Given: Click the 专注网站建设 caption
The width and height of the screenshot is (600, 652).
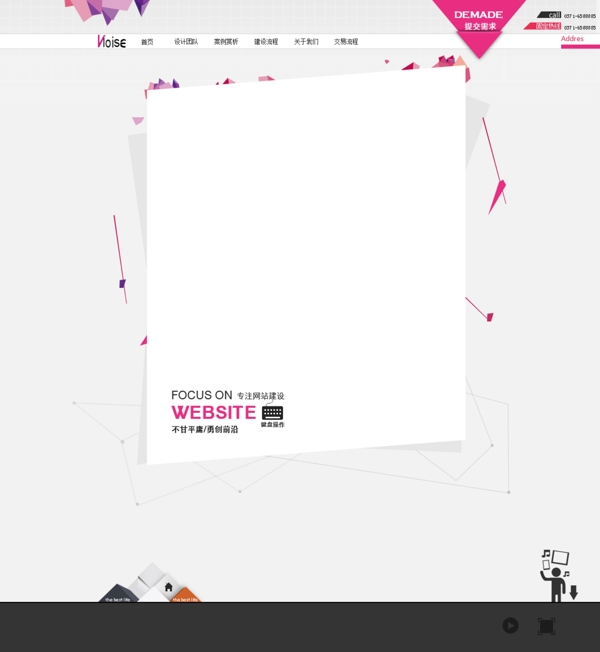Looking at the screenshot, I should pos(261,396).
